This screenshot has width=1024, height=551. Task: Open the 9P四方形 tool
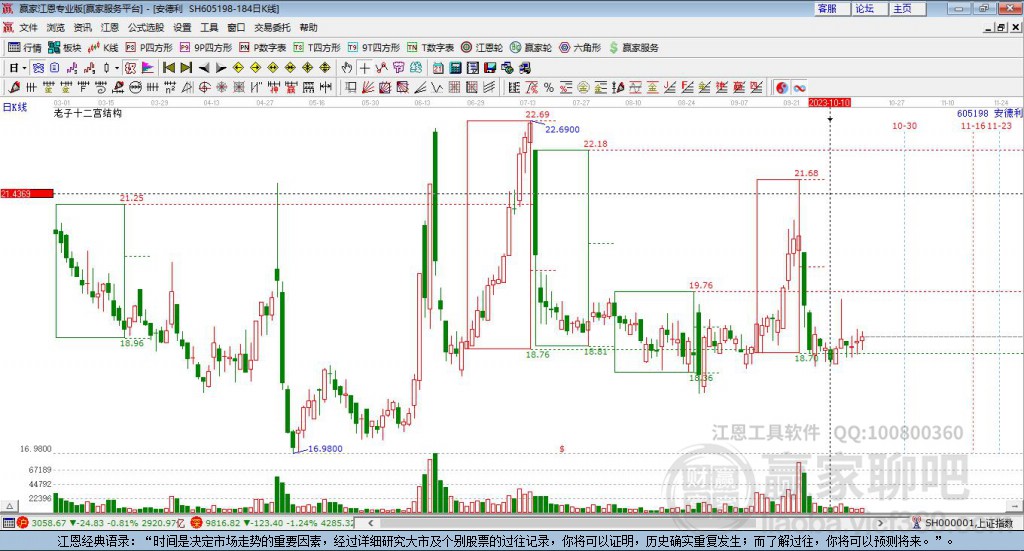pos(206,48)
